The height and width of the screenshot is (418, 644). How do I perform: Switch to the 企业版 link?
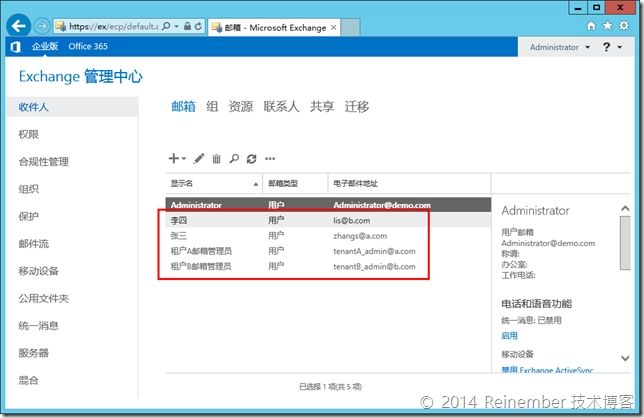45,46
